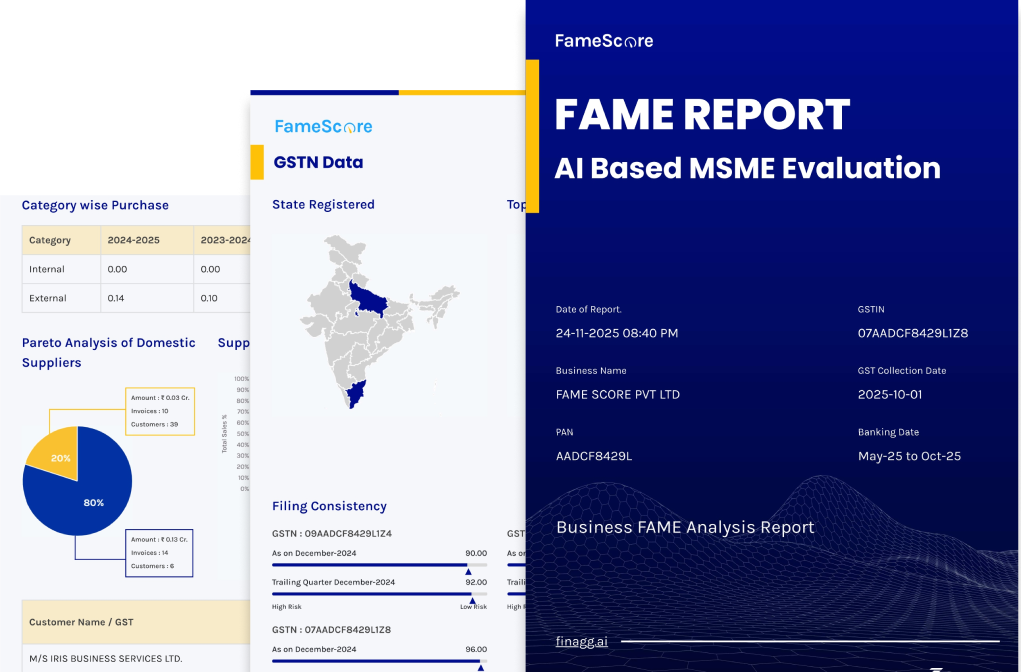
Task: Click the GSTN Data heading
Action: tap(318, 162)
